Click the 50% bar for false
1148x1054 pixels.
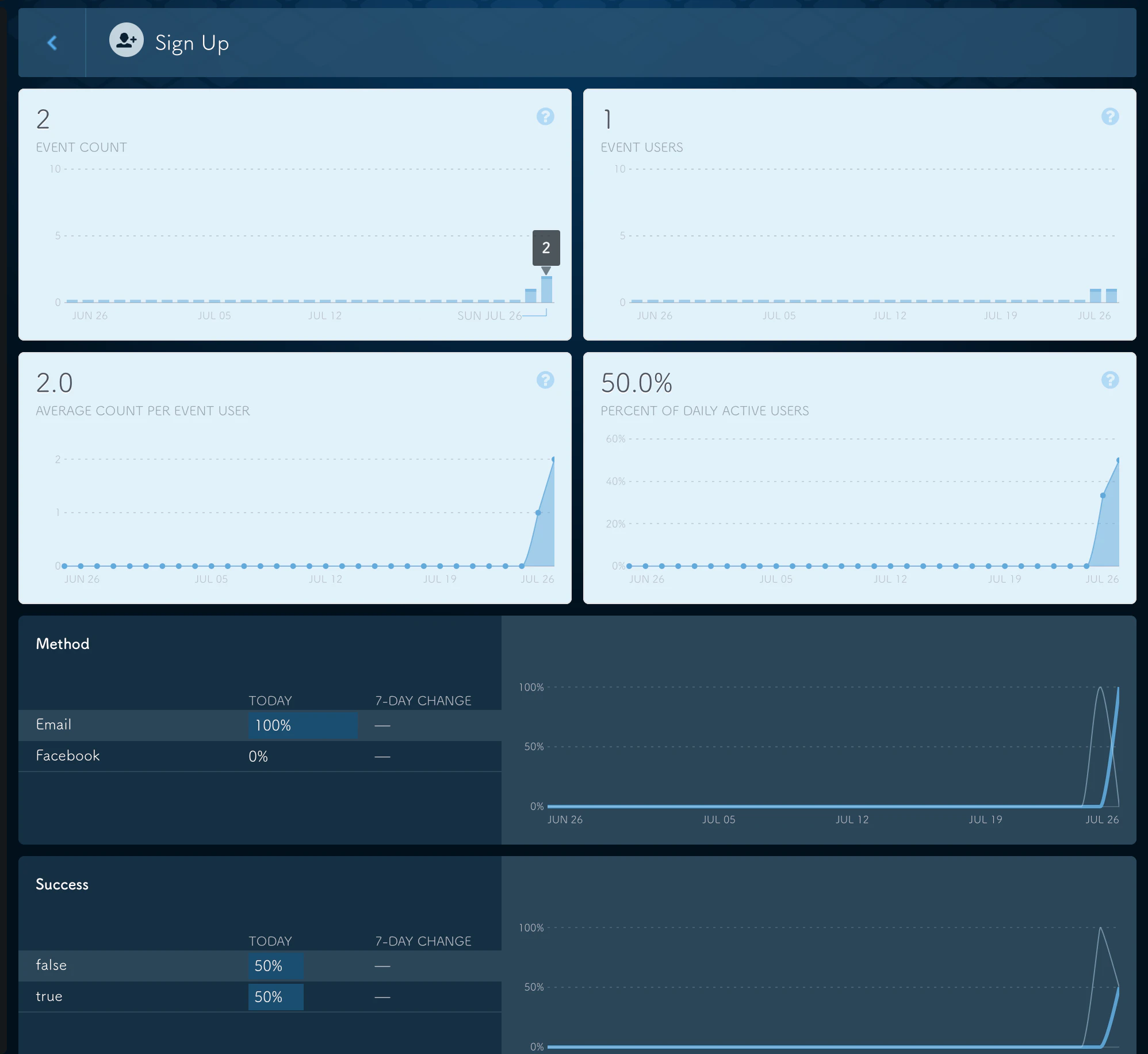276,966
